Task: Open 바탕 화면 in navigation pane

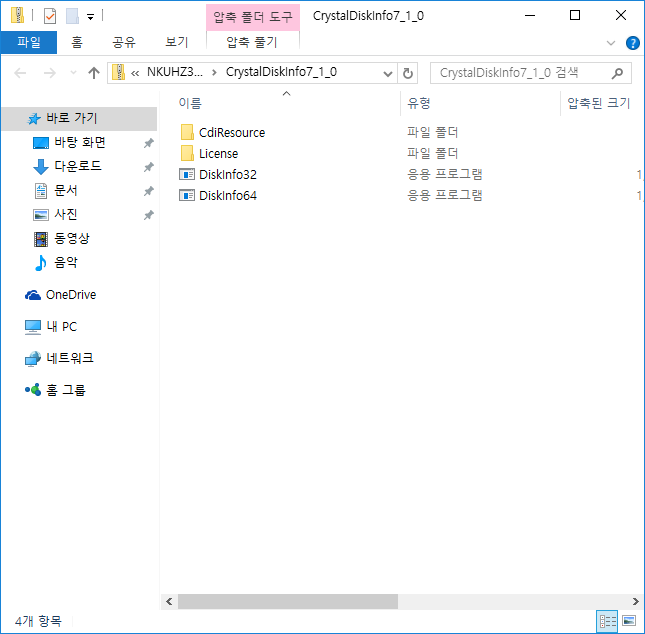Action: 80,142
